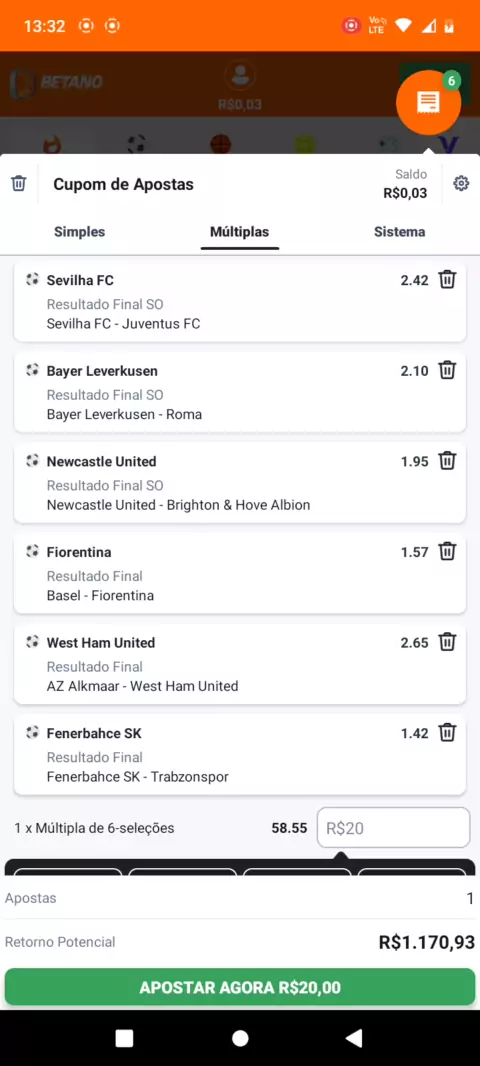Tap the Android back navigation button

(x=354, y=1038)
